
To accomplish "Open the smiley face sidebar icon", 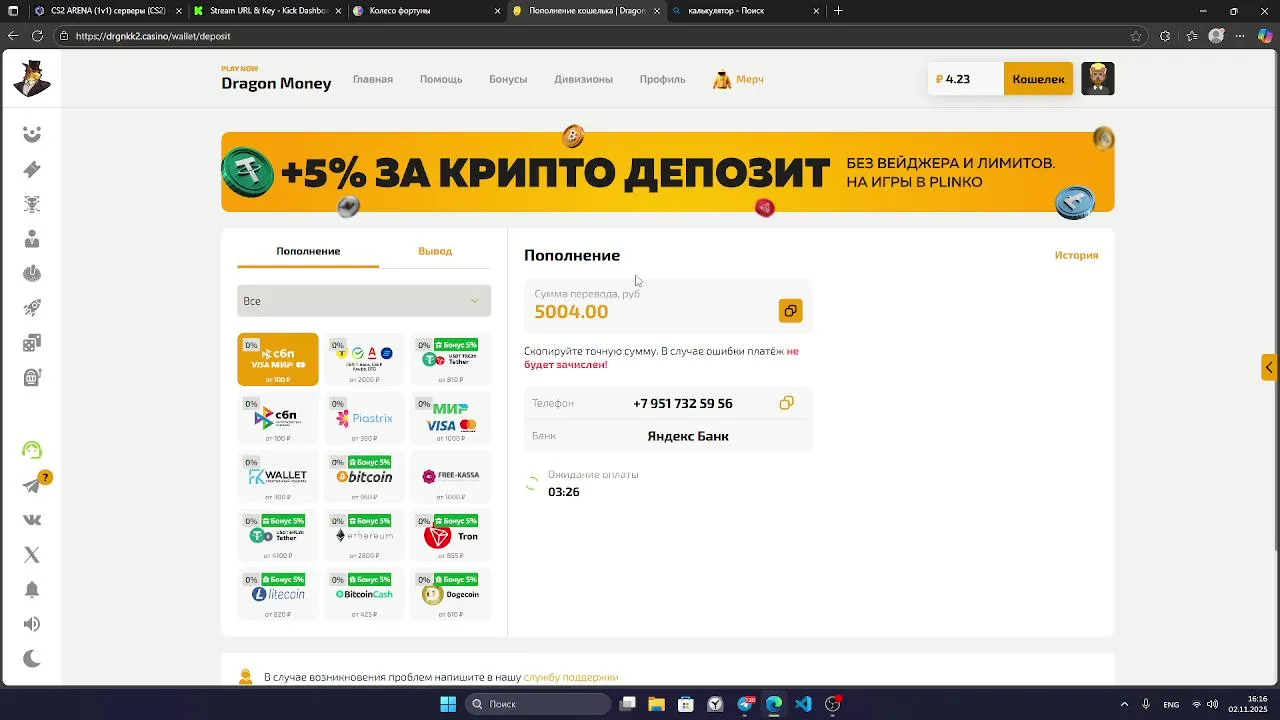I will click(32, 134).
